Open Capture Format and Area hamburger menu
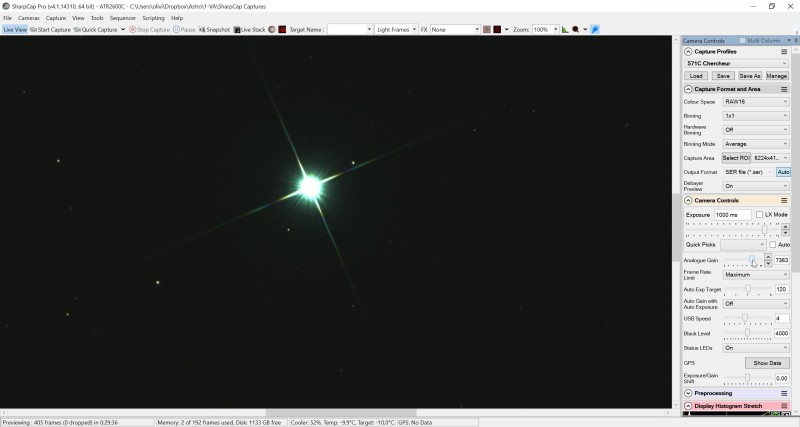The height and width of the screenshot is (427, 800). [x=784, y=89]
